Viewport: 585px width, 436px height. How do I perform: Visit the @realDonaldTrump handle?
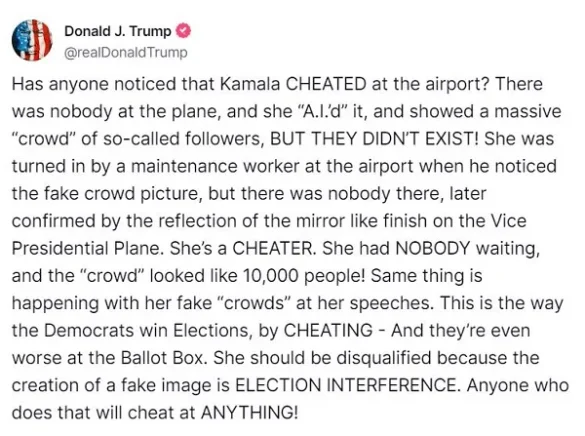pos(126,53)
